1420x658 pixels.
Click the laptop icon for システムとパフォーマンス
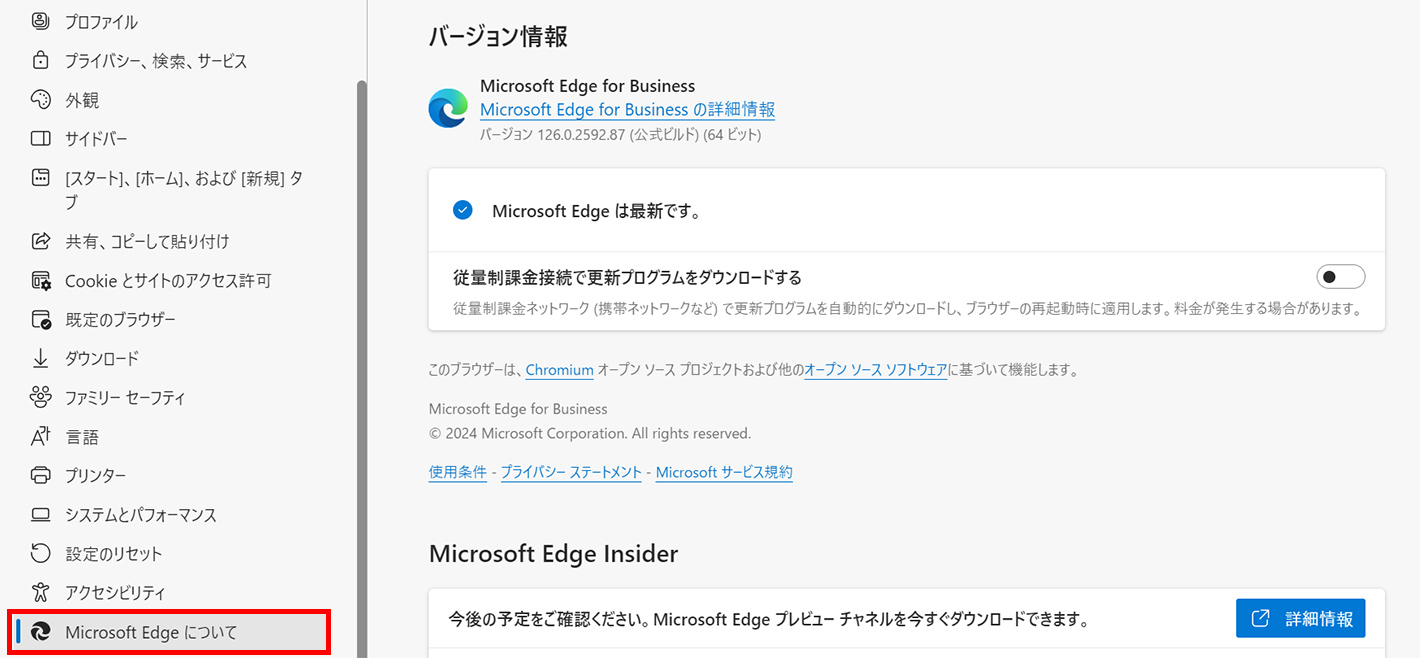click(x=40, y=515)
